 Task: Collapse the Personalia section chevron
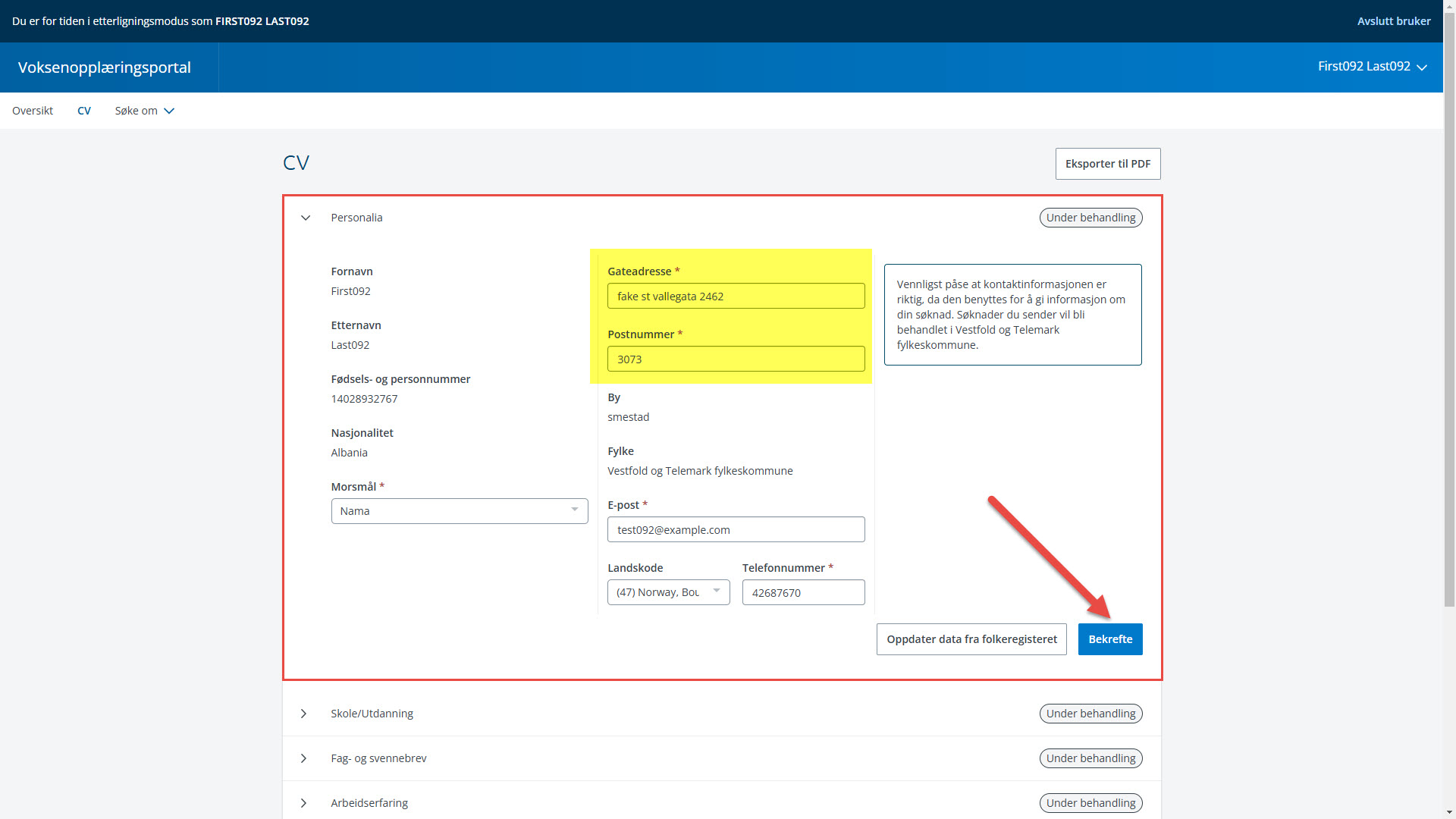tap(306, 218)
